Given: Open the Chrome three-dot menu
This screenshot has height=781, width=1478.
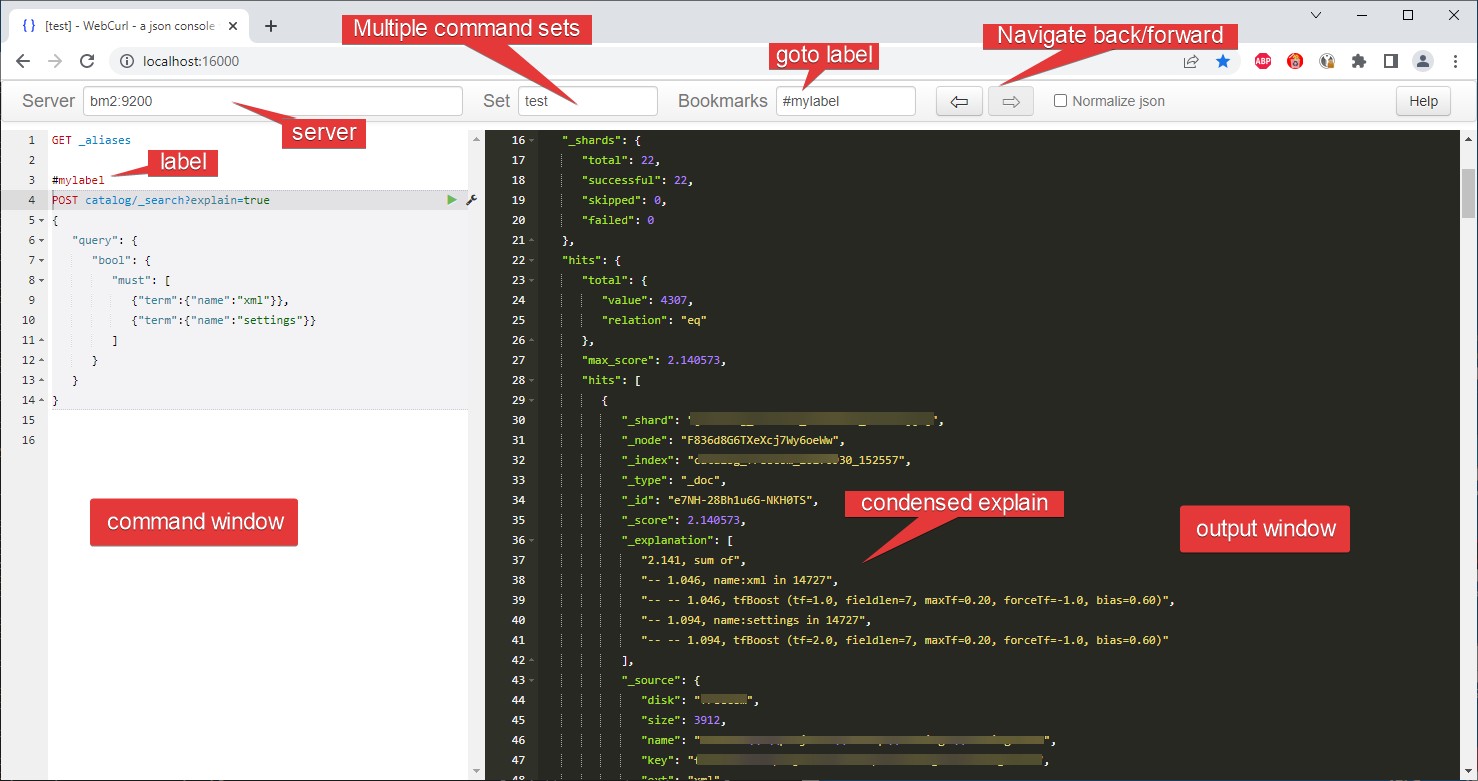Looking at the screenshot, I should pyautogui.click(x=1454, y=61).
